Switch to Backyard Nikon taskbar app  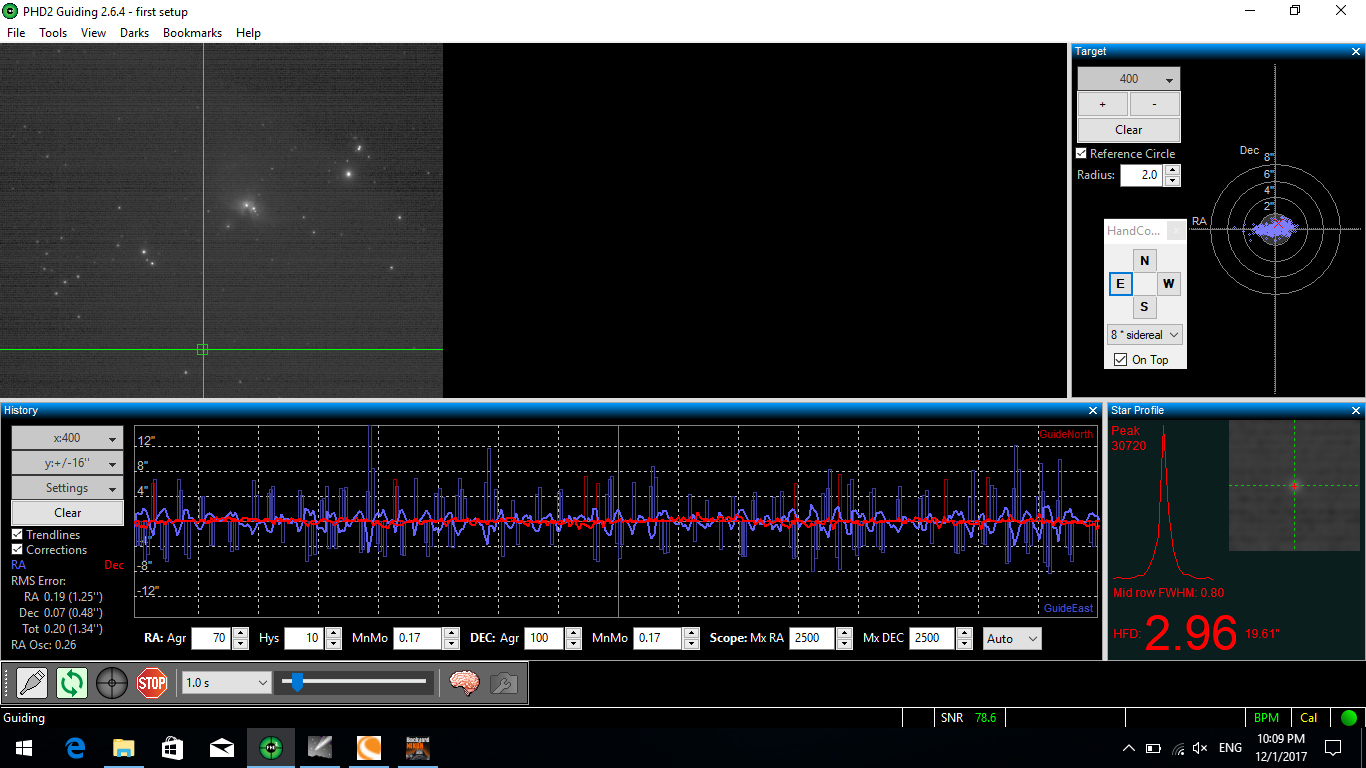[418, 748]
